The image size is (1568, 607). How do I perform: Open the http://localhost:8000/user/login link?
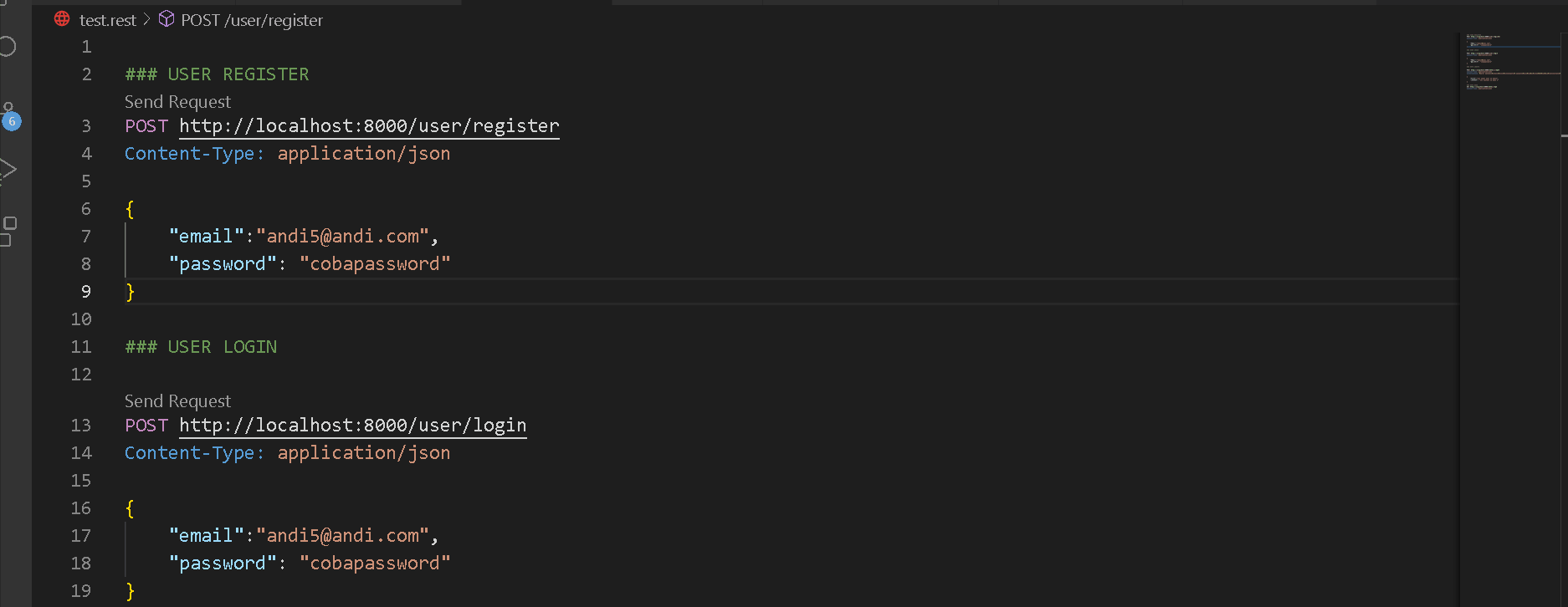pyautogui.click(x=352, y=426)
